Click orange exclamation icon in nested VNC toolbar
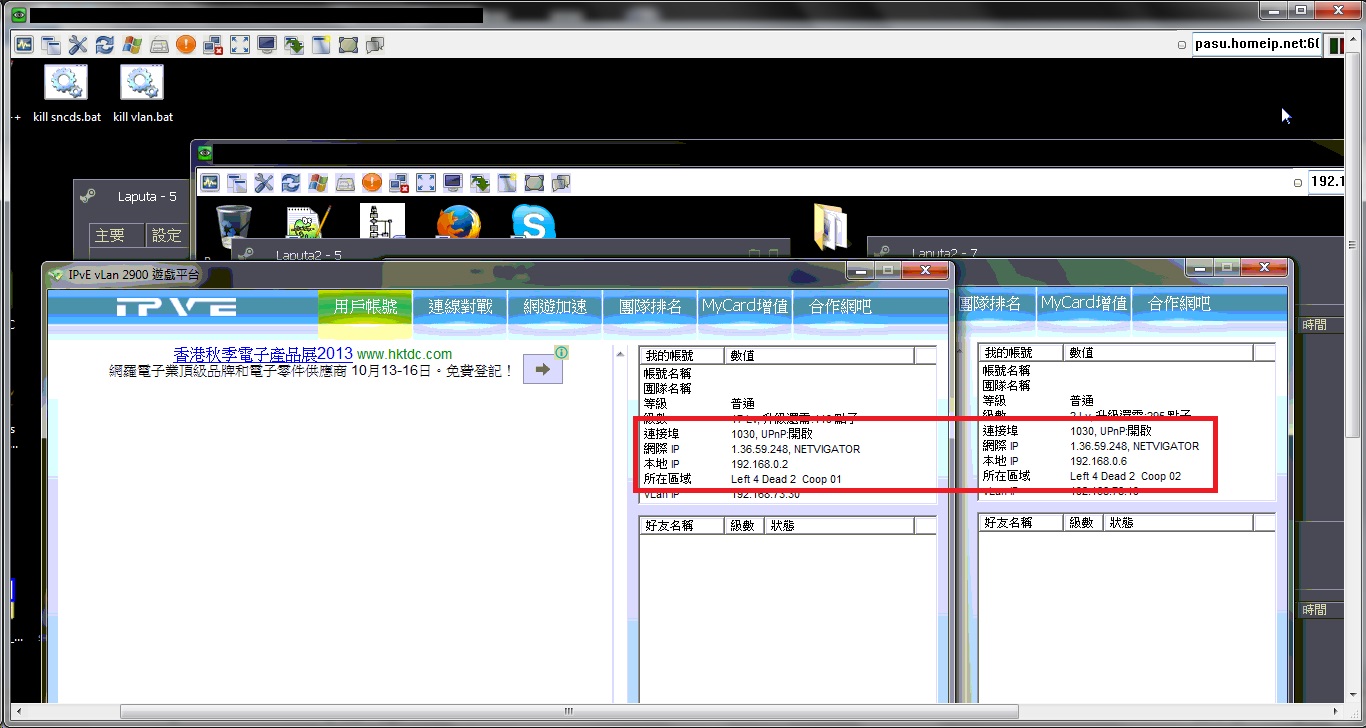 tap(372, 182)
